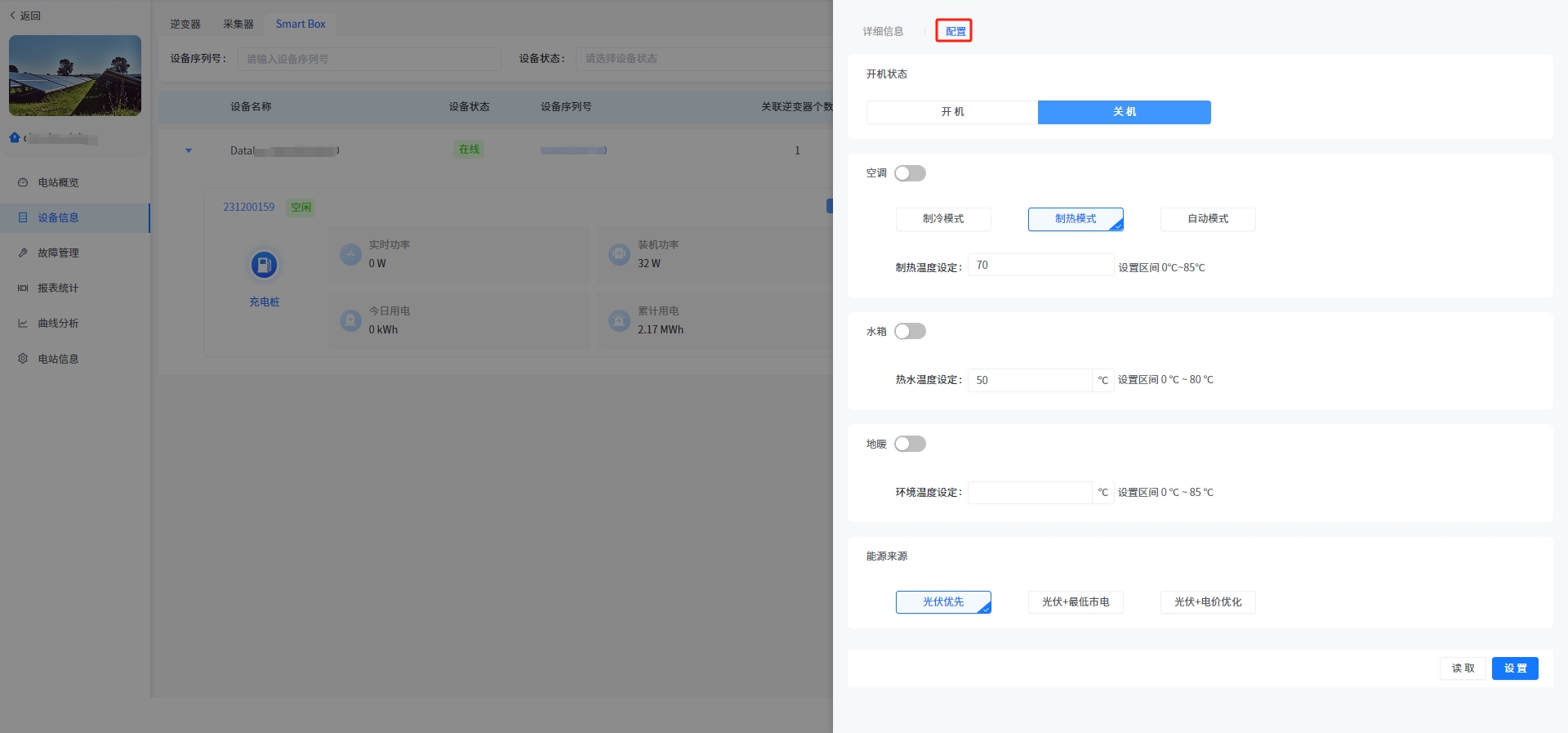Open curve analysis chart icon
Viewport: 1568px width, 733px height.
[23, 323]
